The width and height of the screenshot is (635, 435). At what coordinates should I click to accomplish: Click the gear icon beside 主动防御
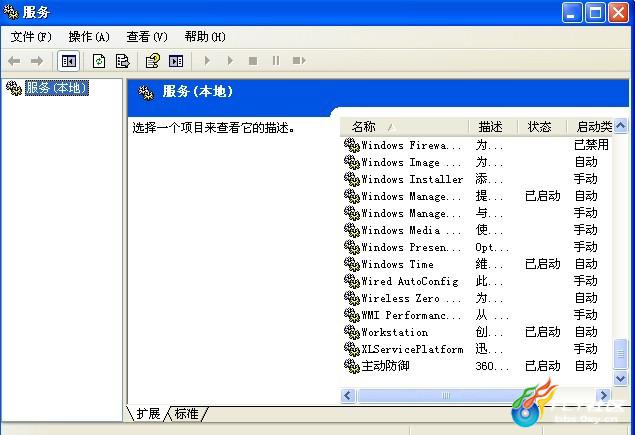[352, 366]
